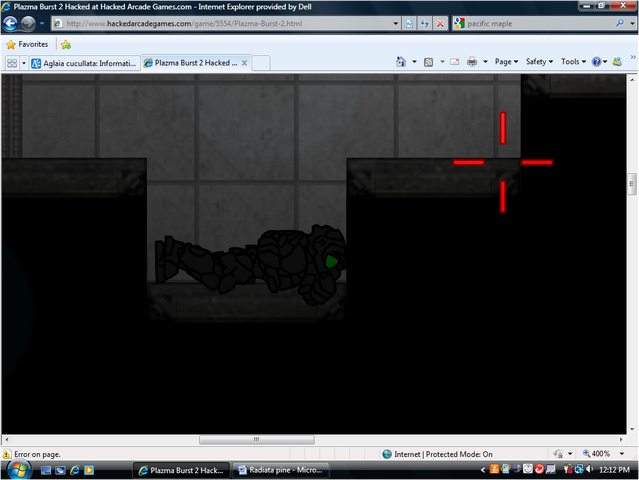Launch Windows Media Player from quick launch
Viewport: 639px width, 480px height.
click(x=89, y=470)
